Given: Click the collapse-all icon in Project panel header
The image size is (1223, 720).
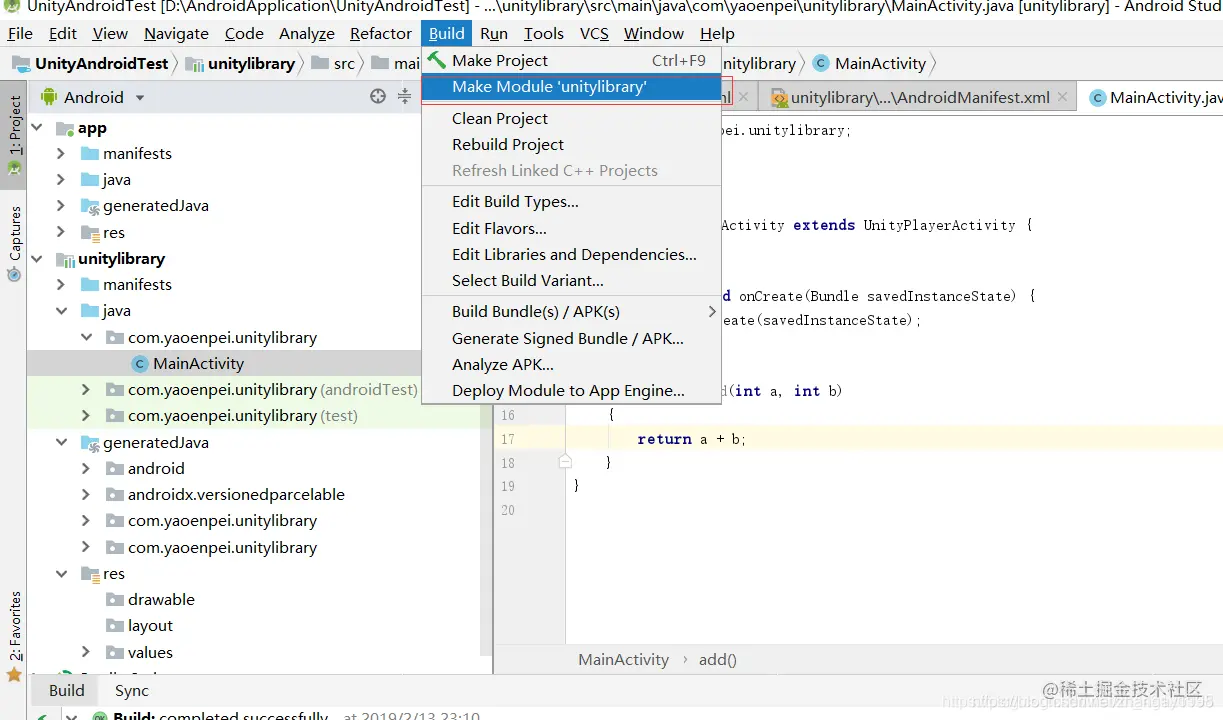Looking at the screenshot, I should coord(404,97).
